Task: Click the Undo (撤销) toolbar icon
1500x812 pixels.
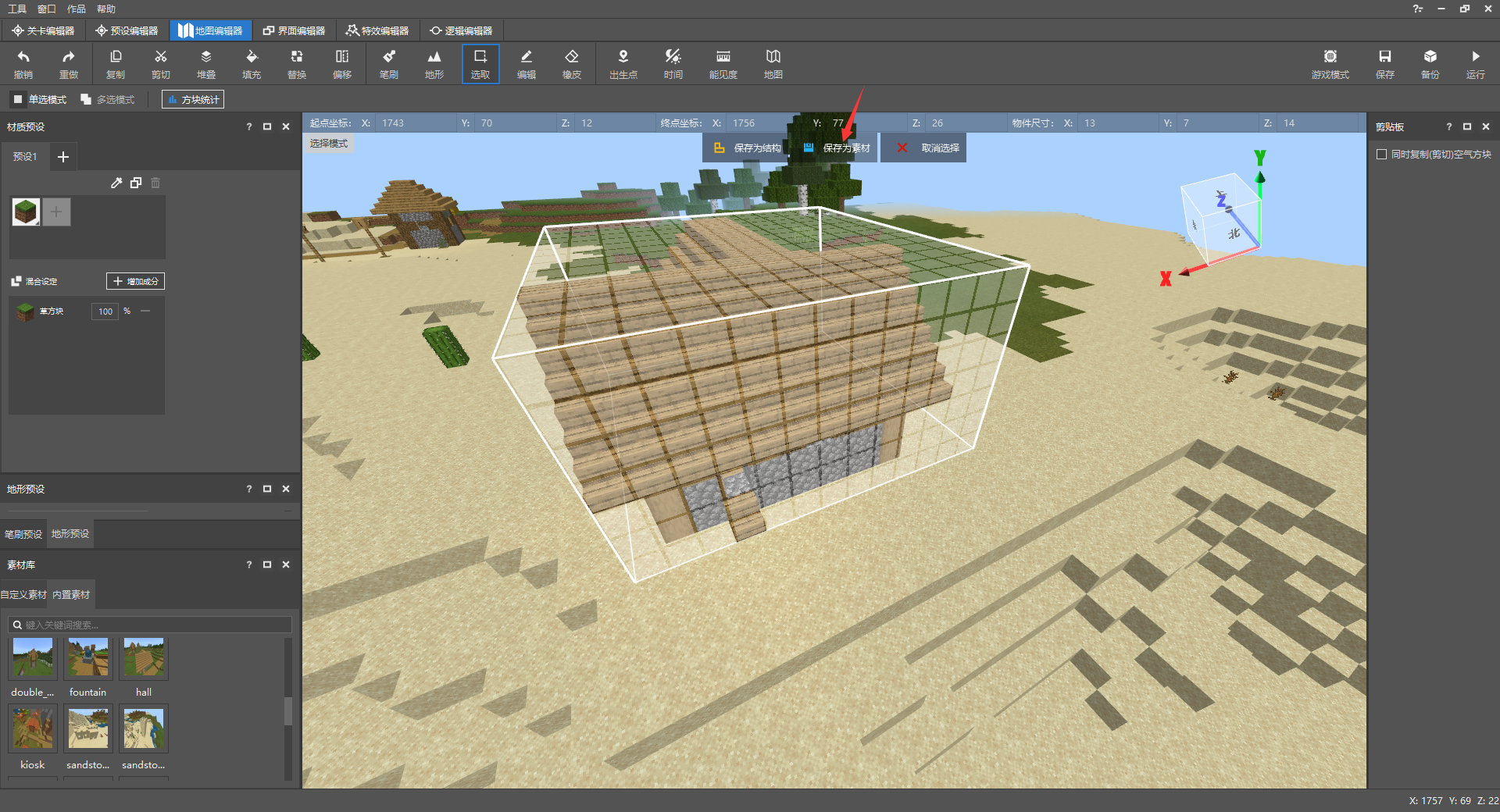Action: point(23,64)
